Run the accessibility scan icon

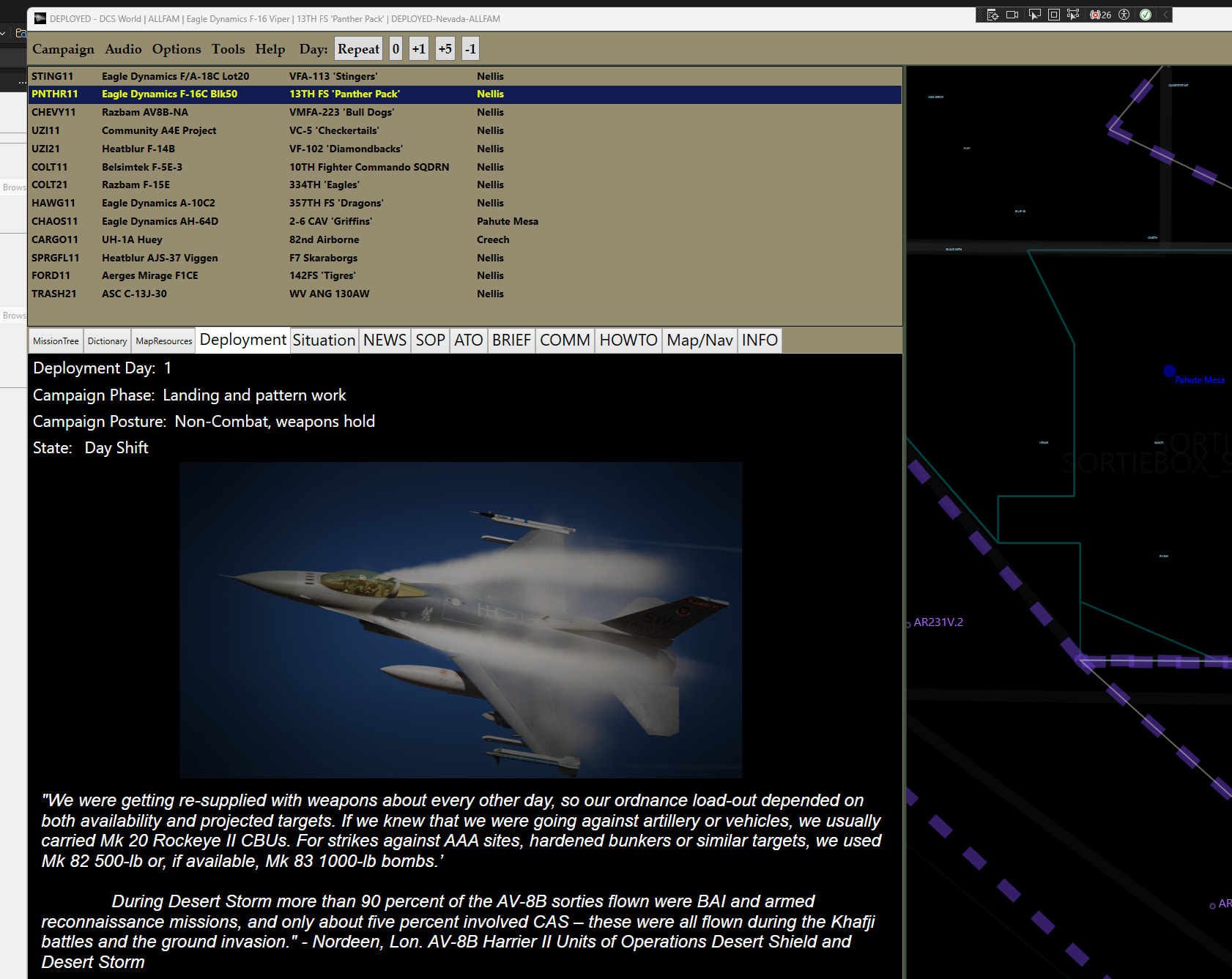click(x=1124, y=15)
